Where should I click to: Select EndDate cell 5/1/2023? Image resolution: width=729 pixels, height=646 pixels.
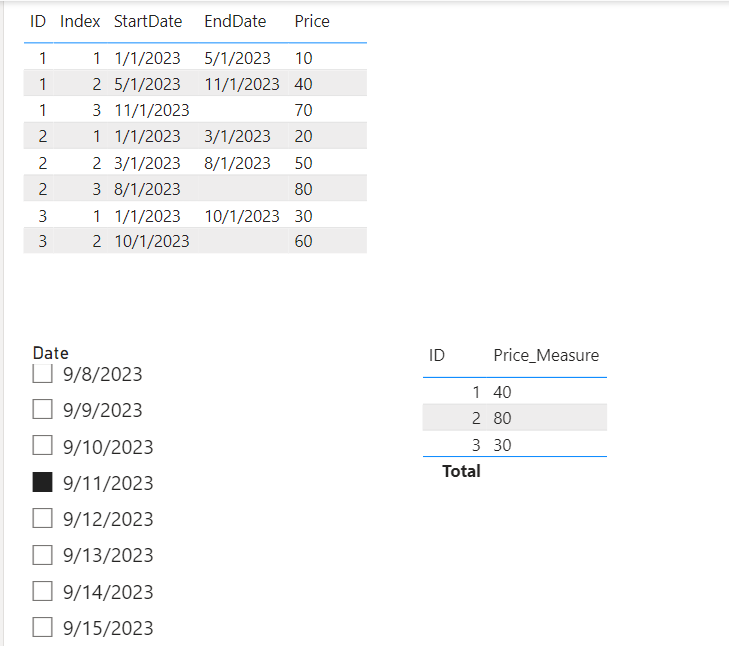pyautogui.click(x=237, y=58)
